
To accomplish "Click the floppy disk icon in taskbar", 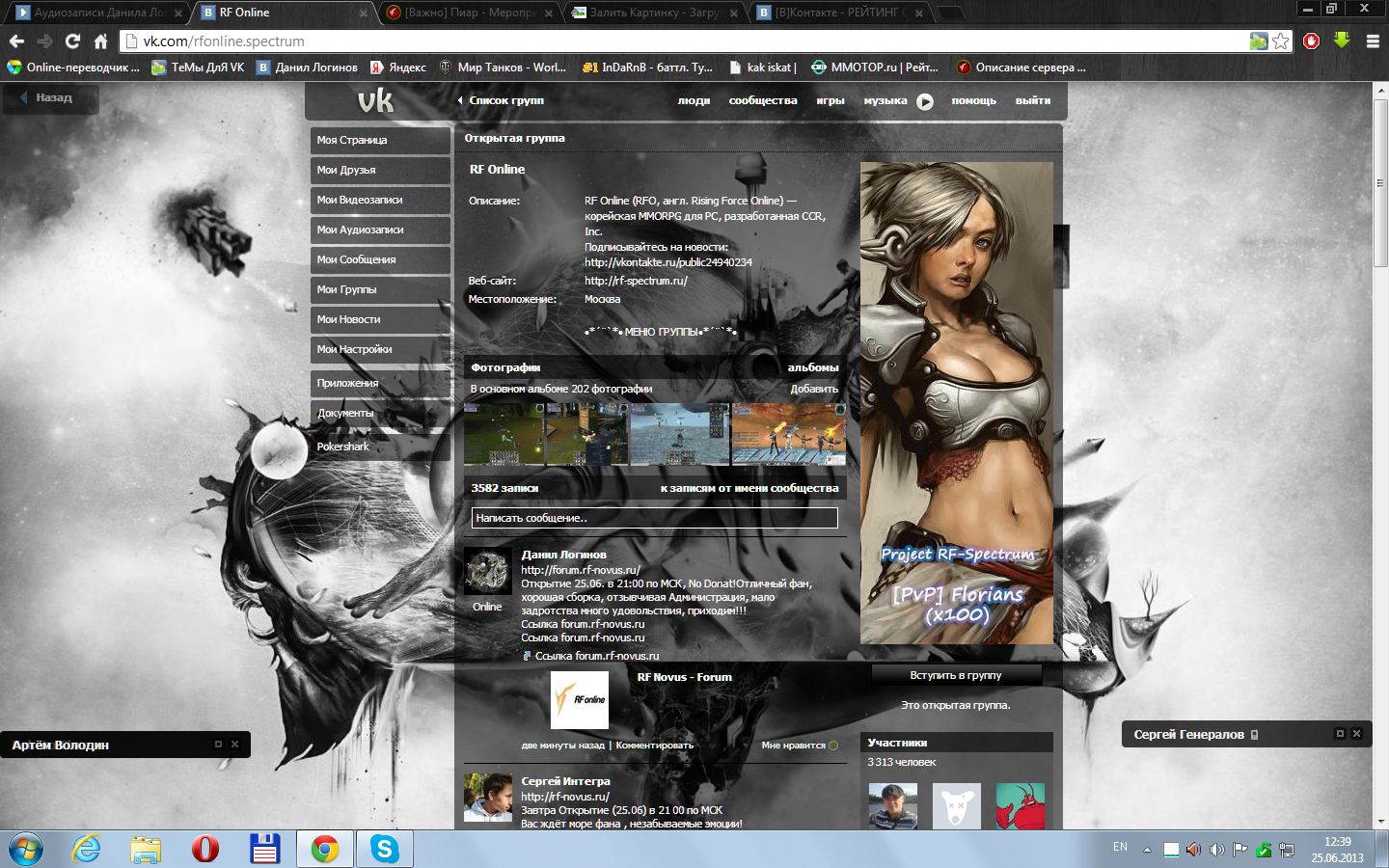I will pyautogui.click(x=264, y=850).
